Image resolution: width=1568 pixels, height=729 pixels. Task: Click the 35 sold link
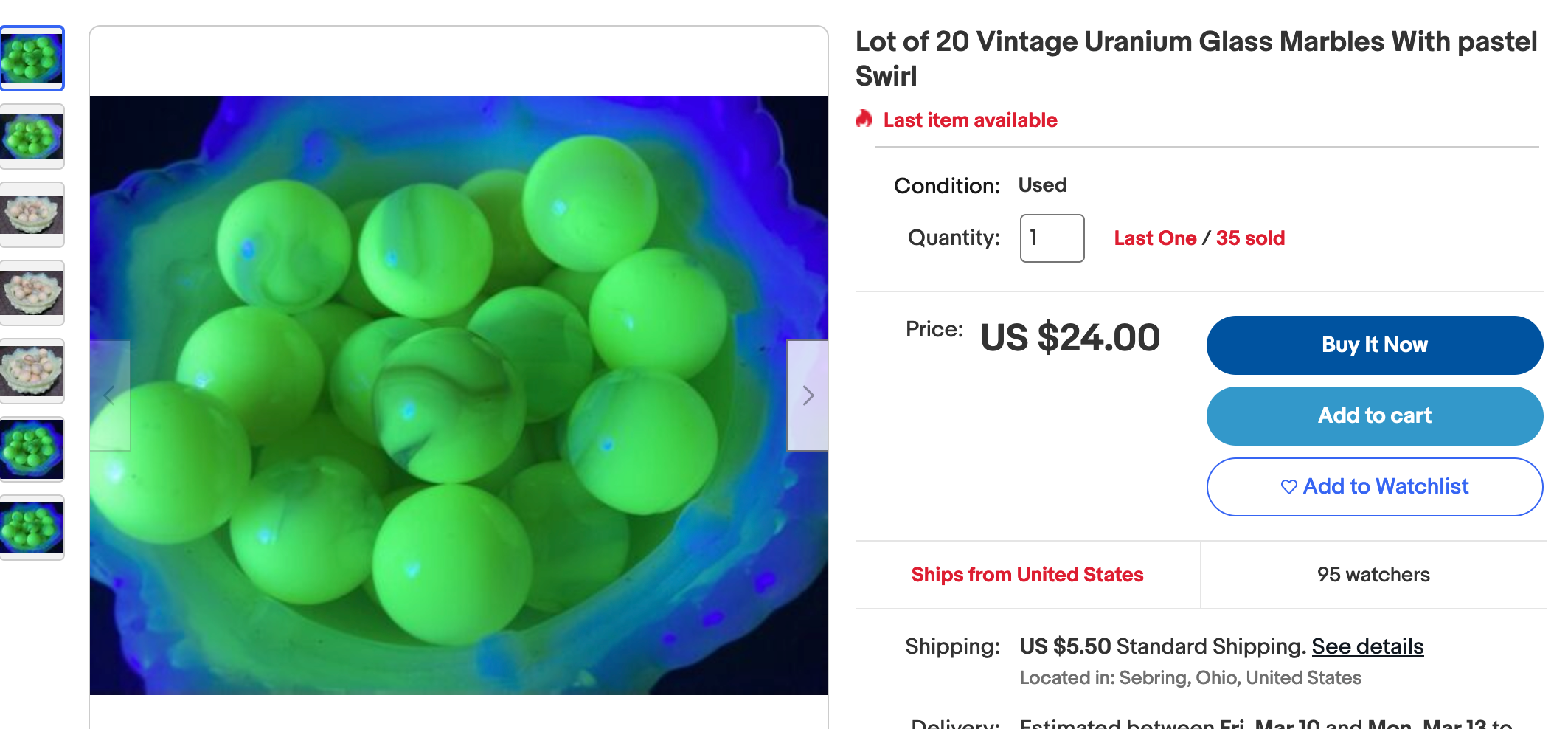click(1250, 238)
